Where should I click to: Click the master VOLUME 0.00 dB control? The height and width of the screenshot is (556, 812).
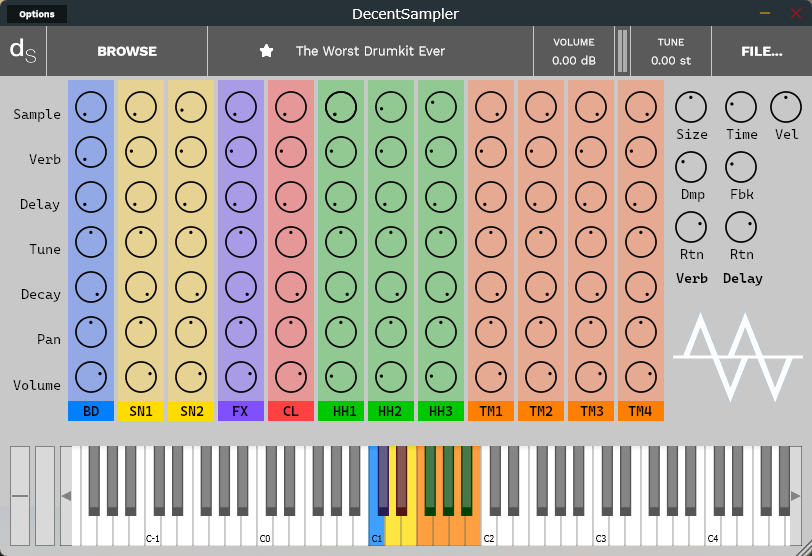point(574,51)
